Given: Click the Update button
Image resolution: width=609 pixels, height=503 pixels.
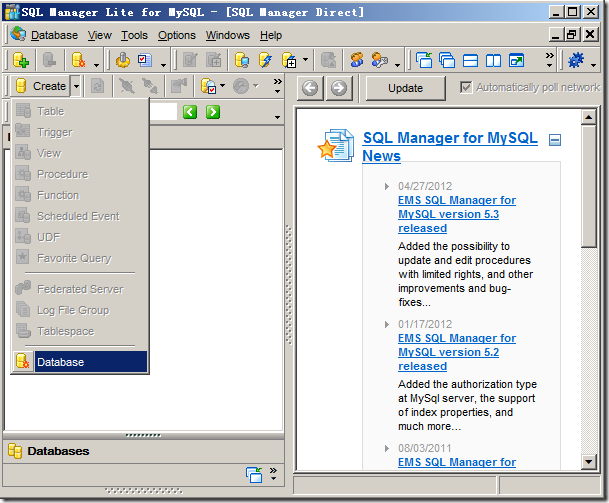Looking at the screenshot, I should pyautogui.click(x=405, y=88).
